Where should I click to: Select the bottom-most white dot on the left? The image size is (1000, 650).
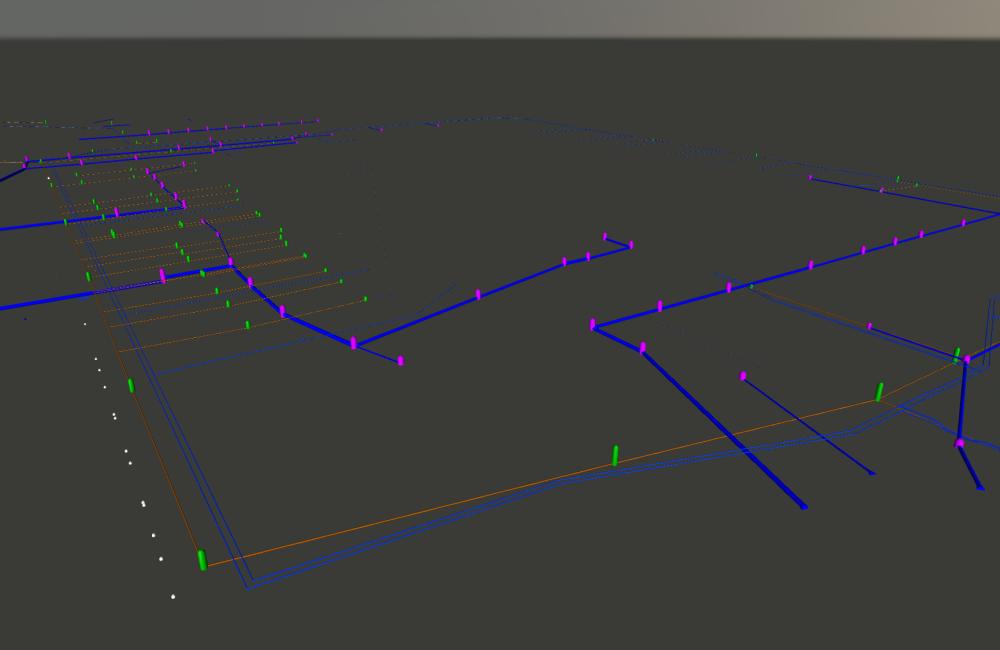tap(172, 597)
